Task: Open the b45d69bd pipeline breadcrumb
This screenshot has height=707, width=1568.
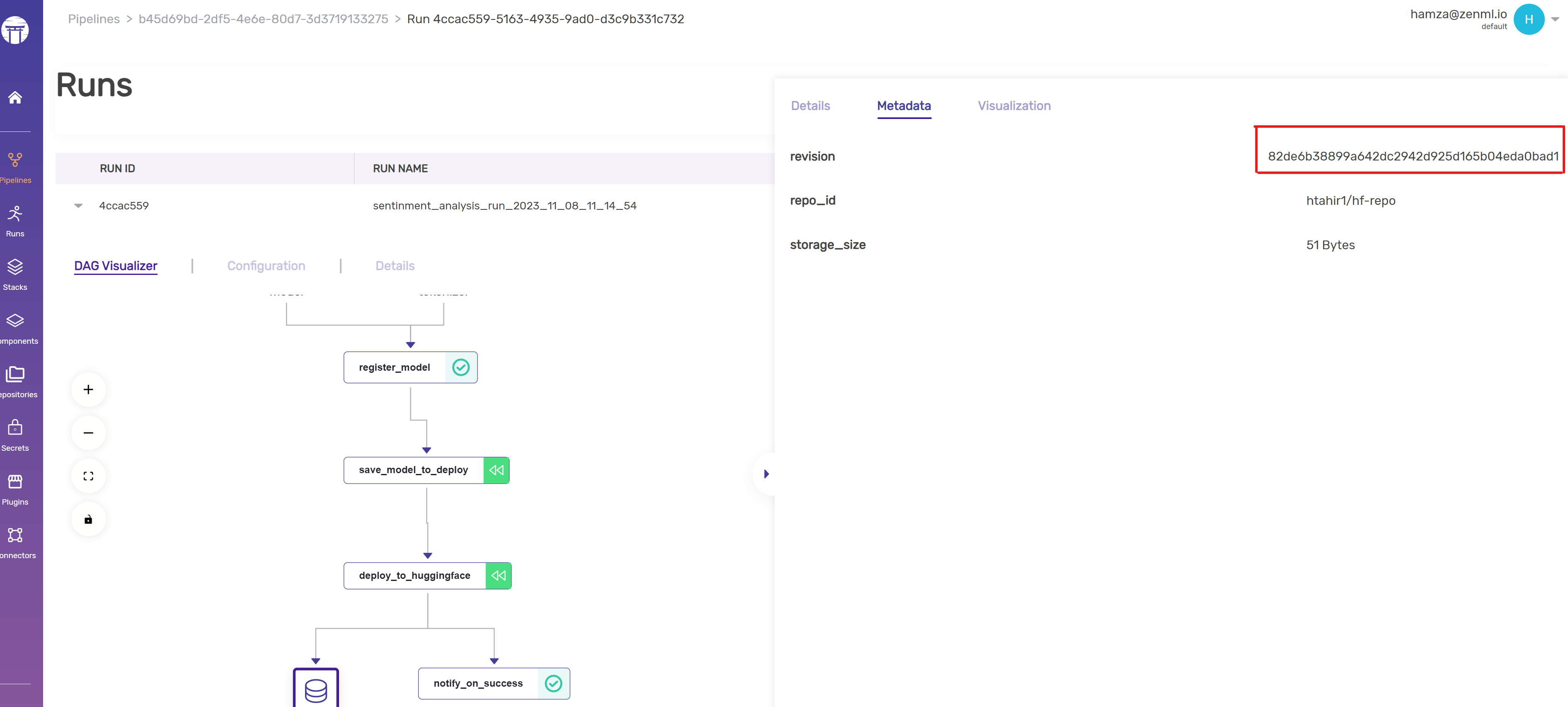Action: coord(263,19)
